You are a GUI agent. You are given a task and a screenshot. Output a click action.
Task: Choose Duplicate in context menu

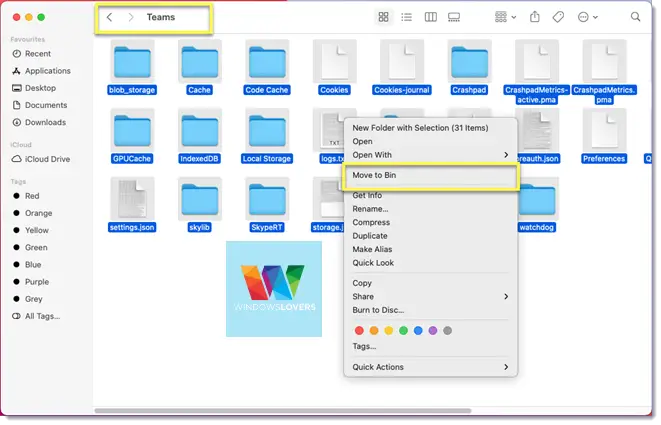(430, 236)
